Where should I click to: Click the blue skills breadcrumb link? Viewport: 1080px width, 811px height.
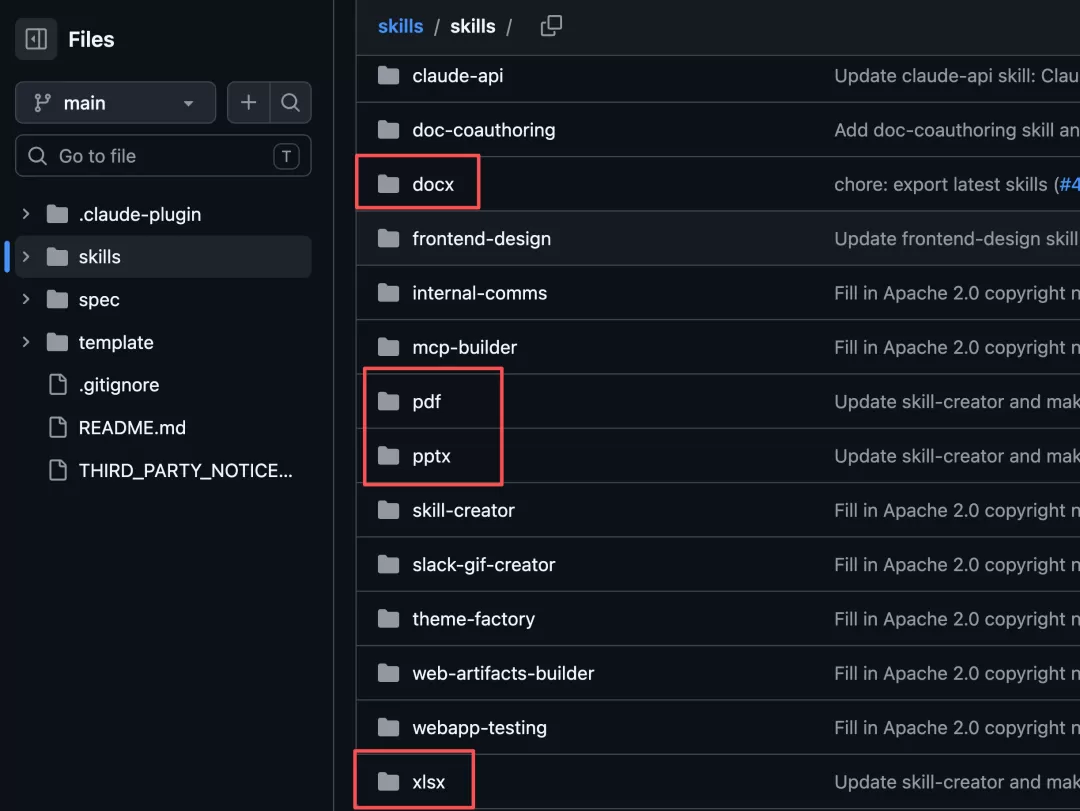400,26
